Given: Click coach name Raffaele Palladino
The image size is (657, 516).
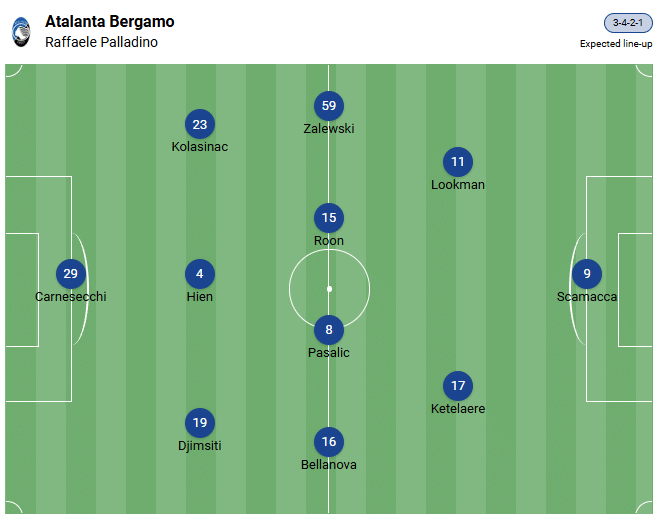Looking at the screenshot, I should tap(101, 42).
